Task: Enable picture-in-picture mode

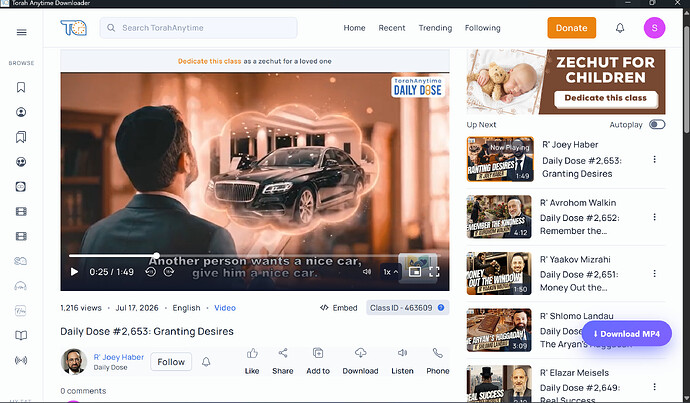Action: coord(415,272)
